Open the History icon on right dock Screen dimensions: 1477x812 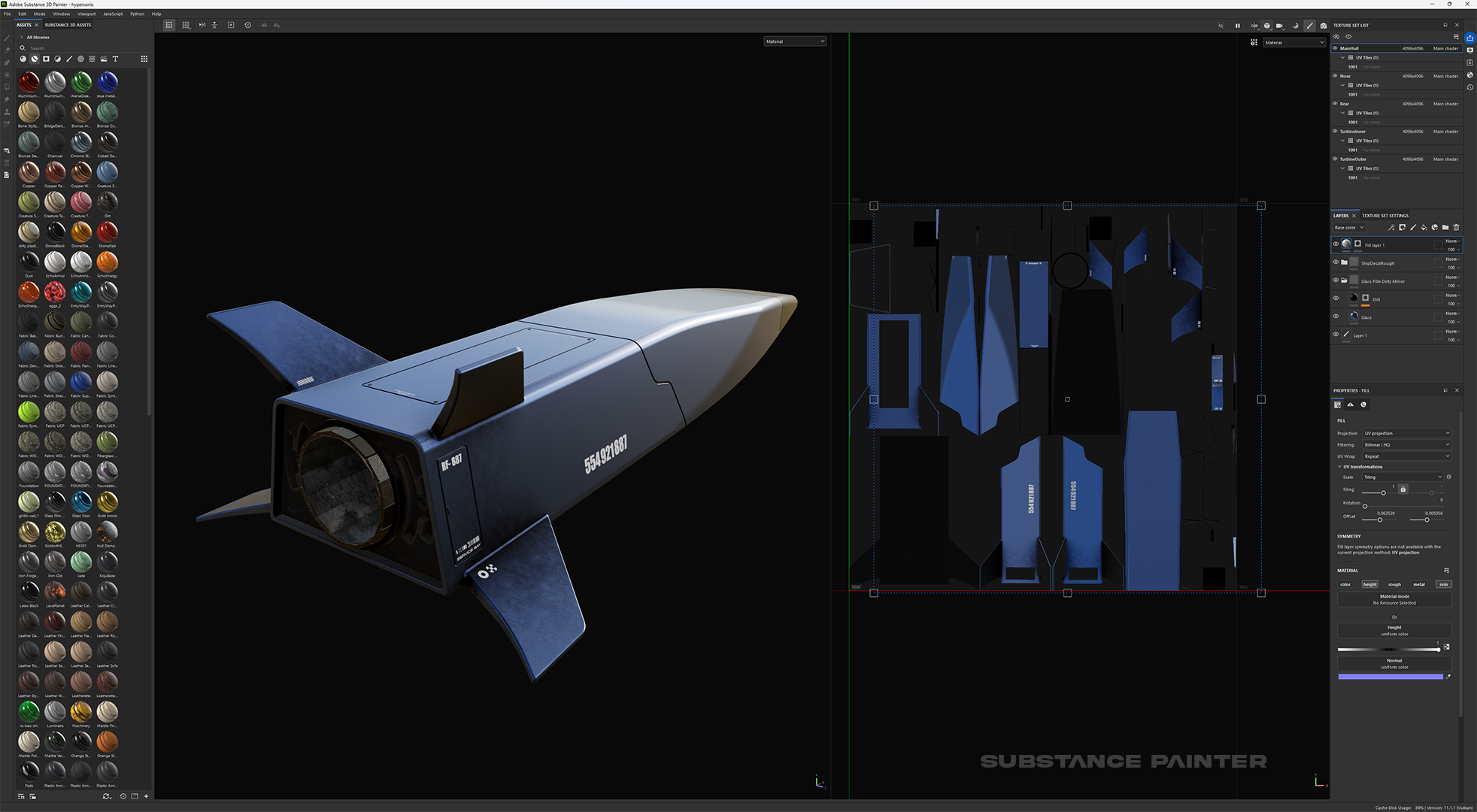[1469, 87]
